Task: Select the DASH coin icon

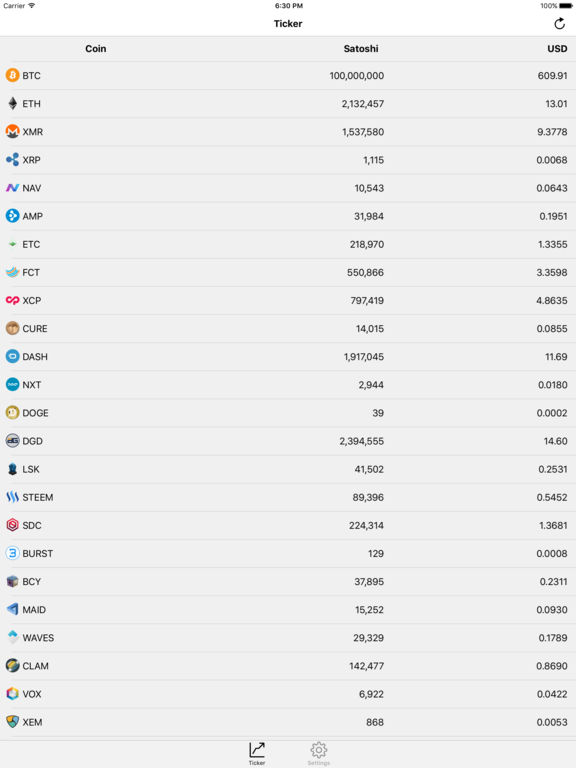Action: tap(12, 357)
